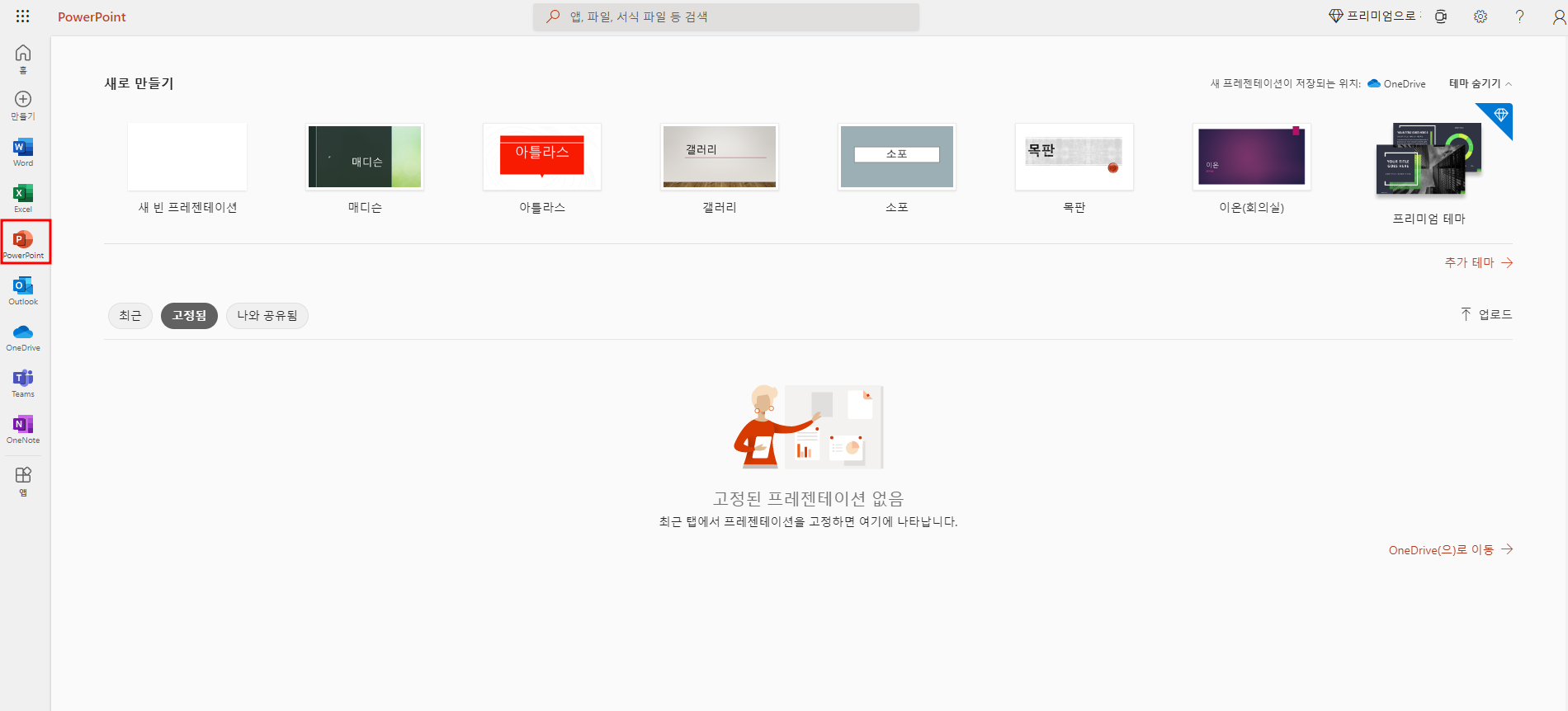
Task: Open the account profile icon
Action: [x=1559, y=16]
